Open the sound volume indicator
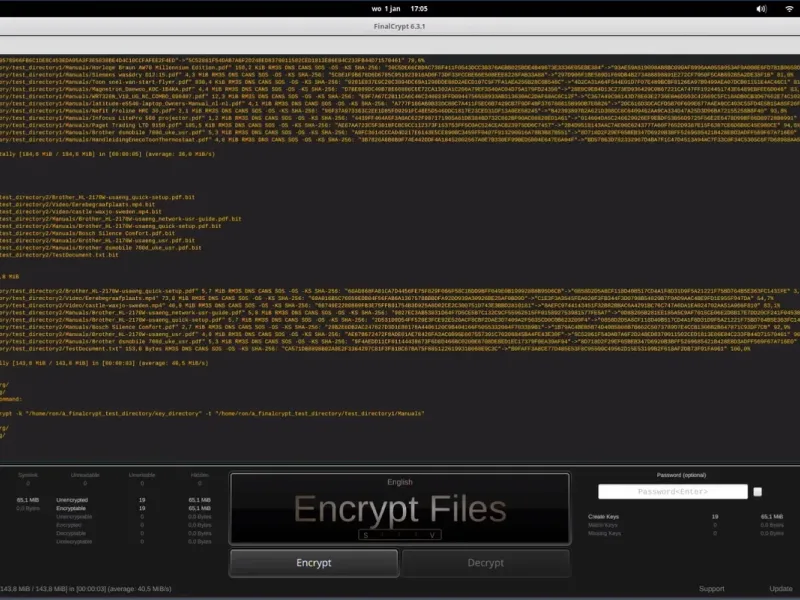The width and height of the screenshot is (800, 600). click(x=761, y=9)
